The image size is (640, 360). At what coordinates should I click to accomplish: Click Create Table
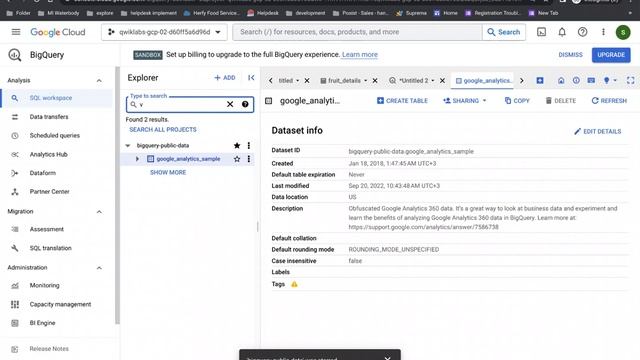pos(402,100)
